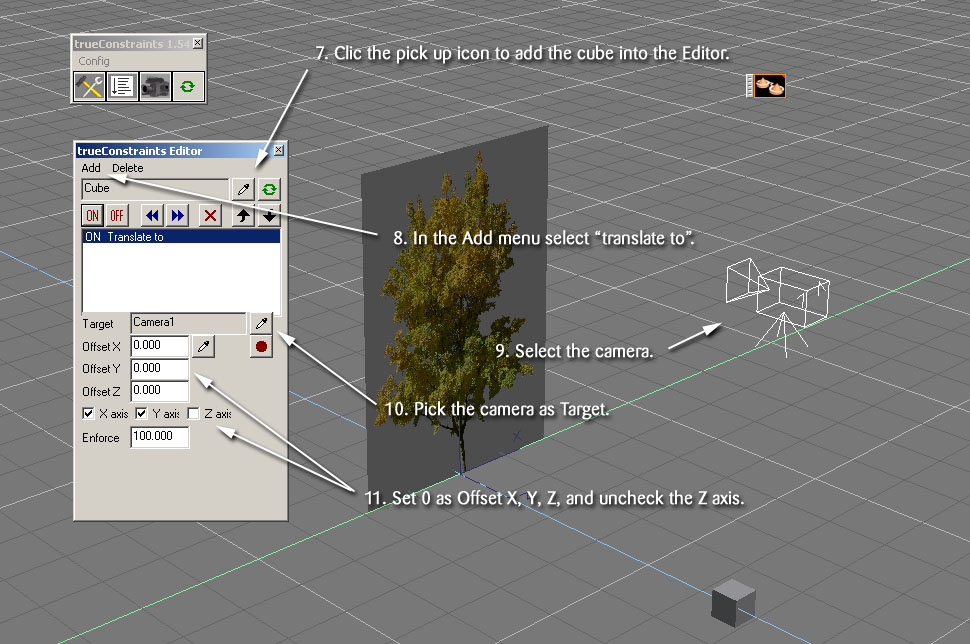This screenshot has width=970, height=644.
Task: Move constraint down with the down arrow
Action: coord(269,215)
